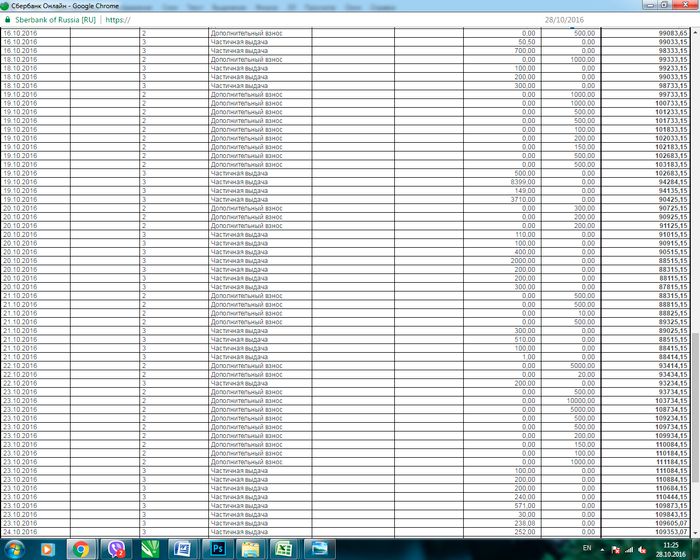
Task: Select the 30,00 withdrawal amount
Action: point(526,514)
